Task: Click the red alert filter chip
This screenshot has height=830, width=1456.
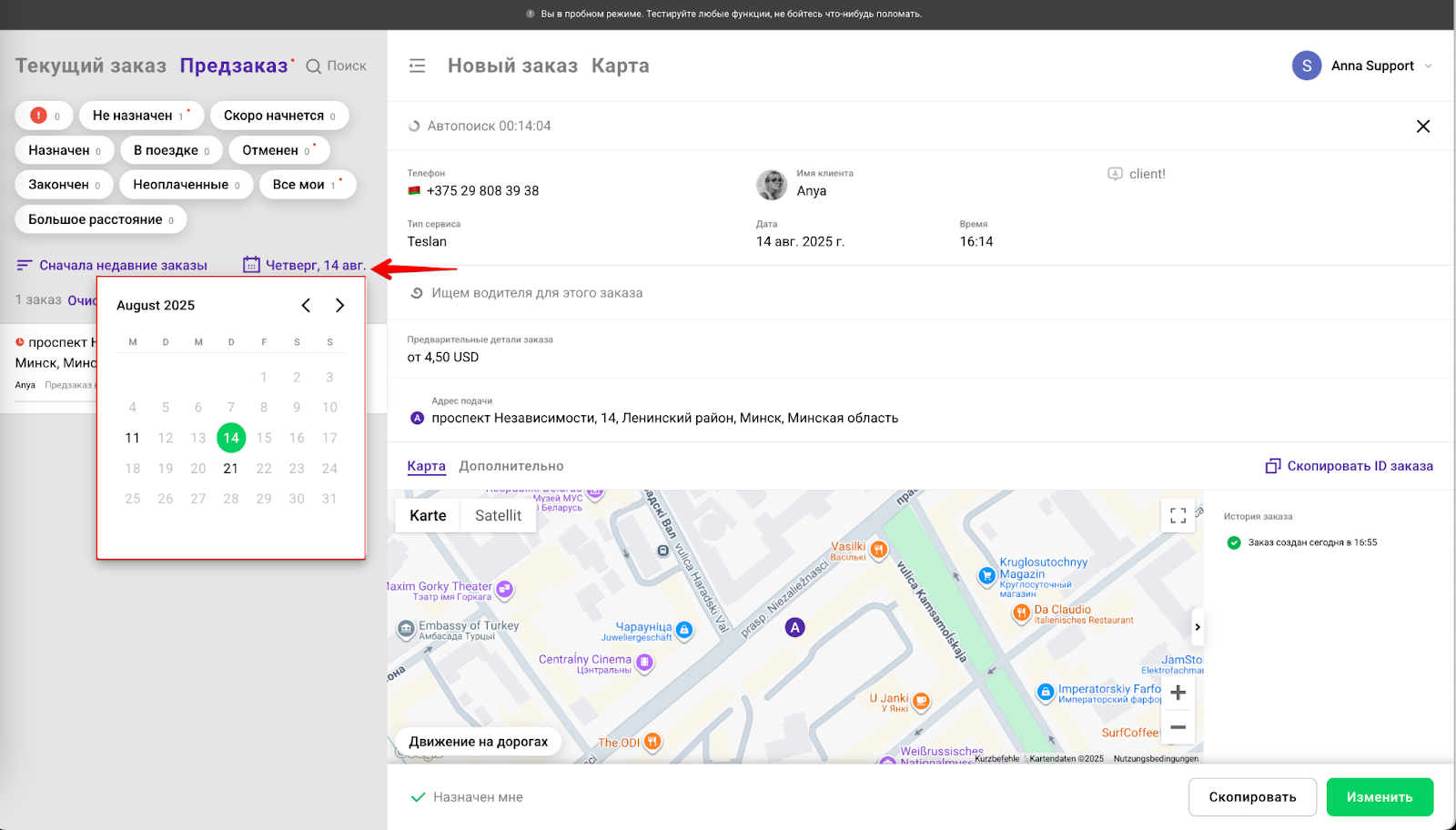Action: [x=44, y=116]
